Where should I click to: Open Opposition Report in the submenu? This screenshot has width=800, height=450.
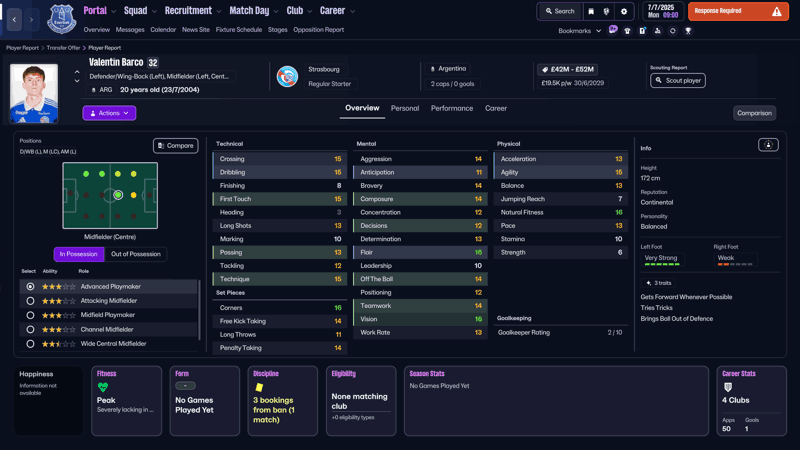tap(318, 30)
